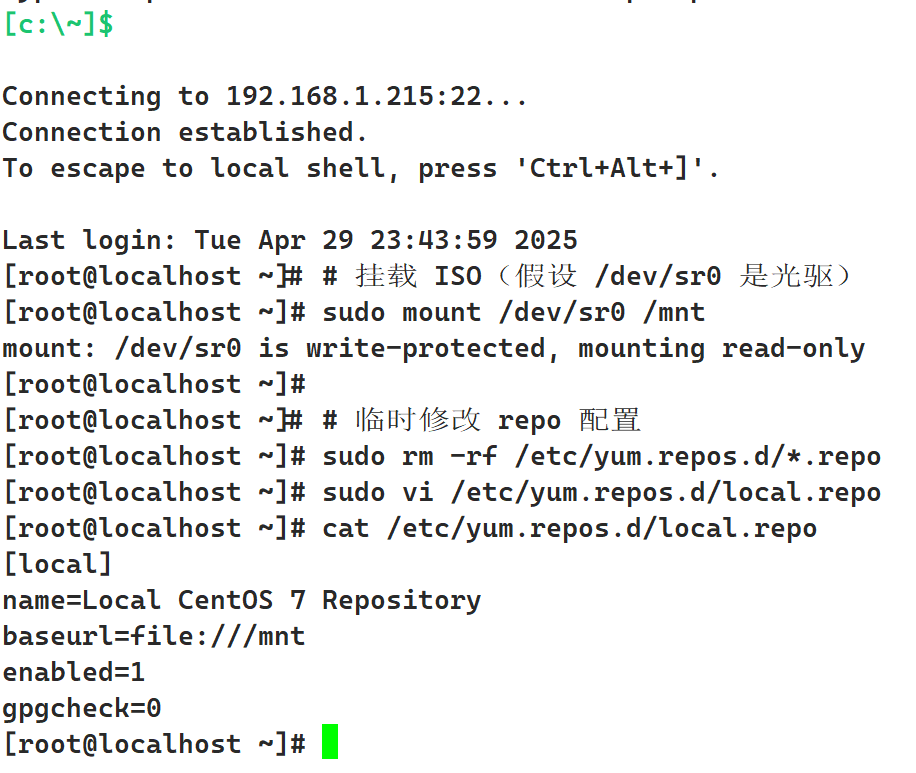Click the 'Ctrl+Alt+]' escape hint text

tap(616, 168)
